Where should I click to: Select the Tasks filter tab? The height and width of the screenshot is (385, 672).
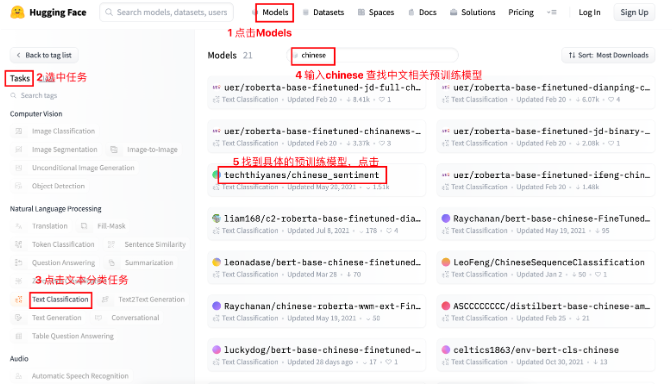pyautogui.click(x=20, y=78)
